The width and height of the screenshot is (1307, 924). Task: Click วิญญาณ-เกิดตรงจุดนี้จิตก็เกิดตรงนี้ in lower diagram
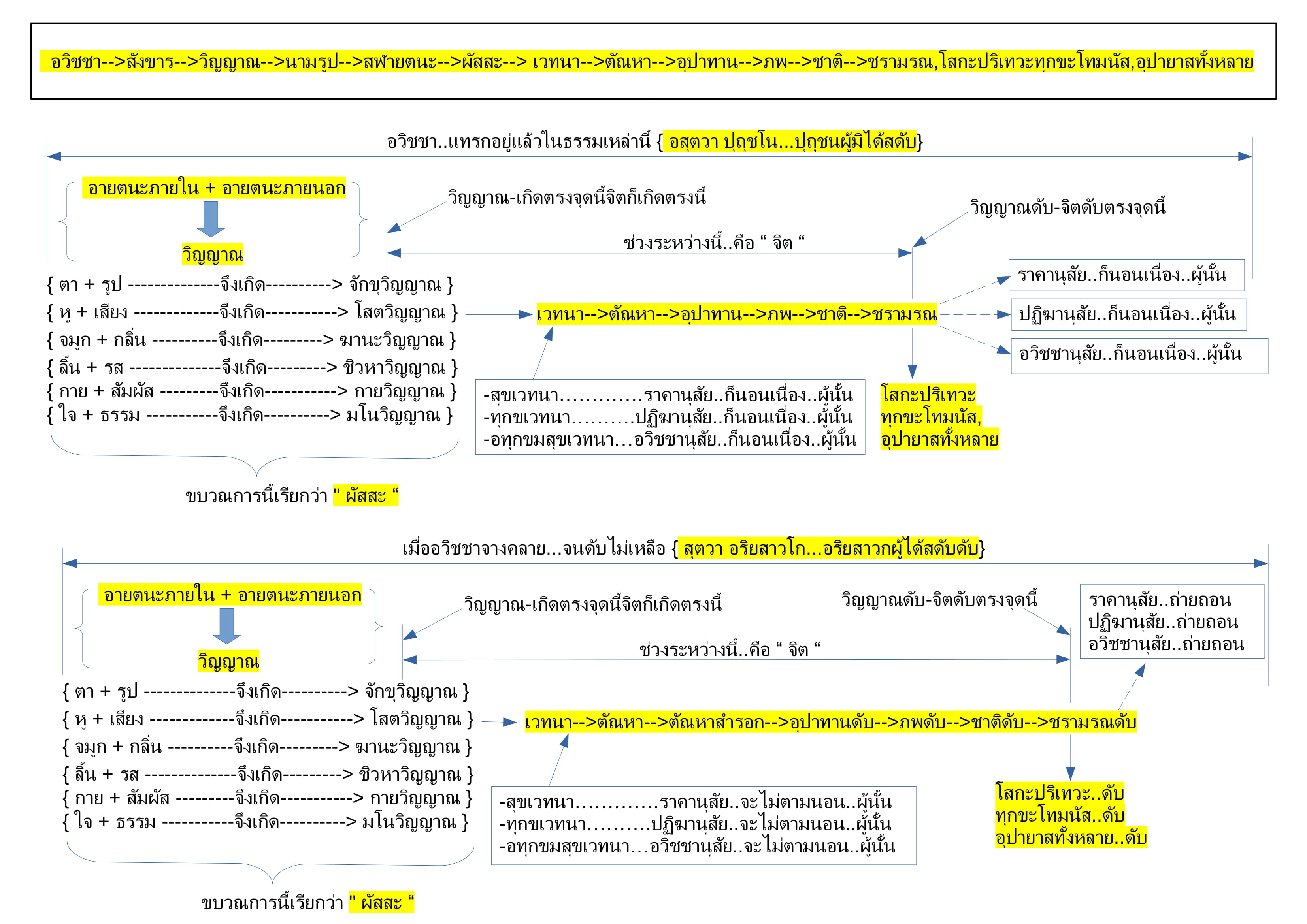coord(592,604)
